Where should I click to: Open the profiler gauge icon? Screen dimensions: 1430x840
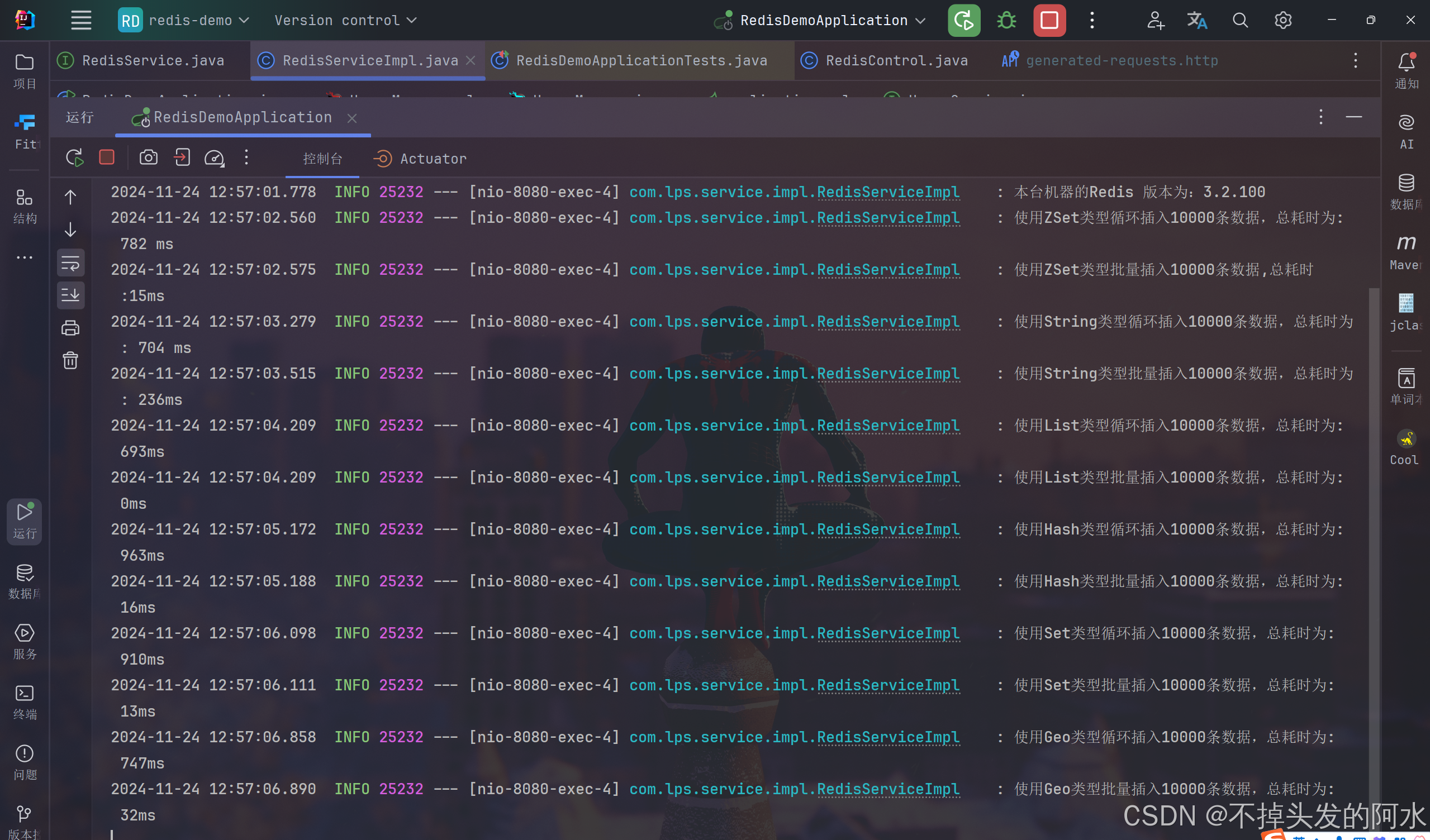pos(214,157)
